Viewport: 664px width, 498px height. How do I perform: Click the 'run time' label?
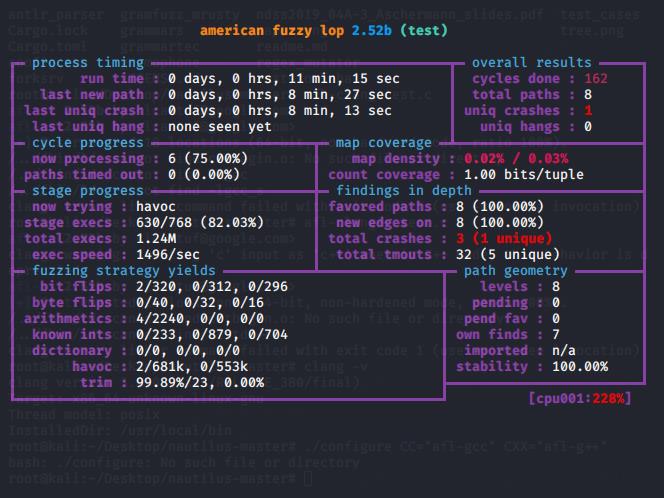click(x=112, y=79)
